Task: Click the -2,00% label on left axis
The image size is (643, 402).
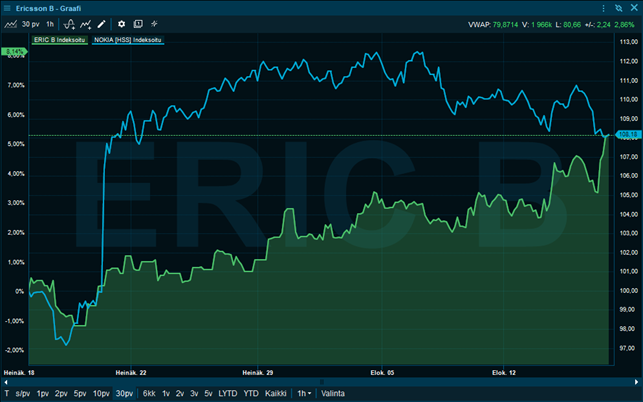Action: point(15,350)
